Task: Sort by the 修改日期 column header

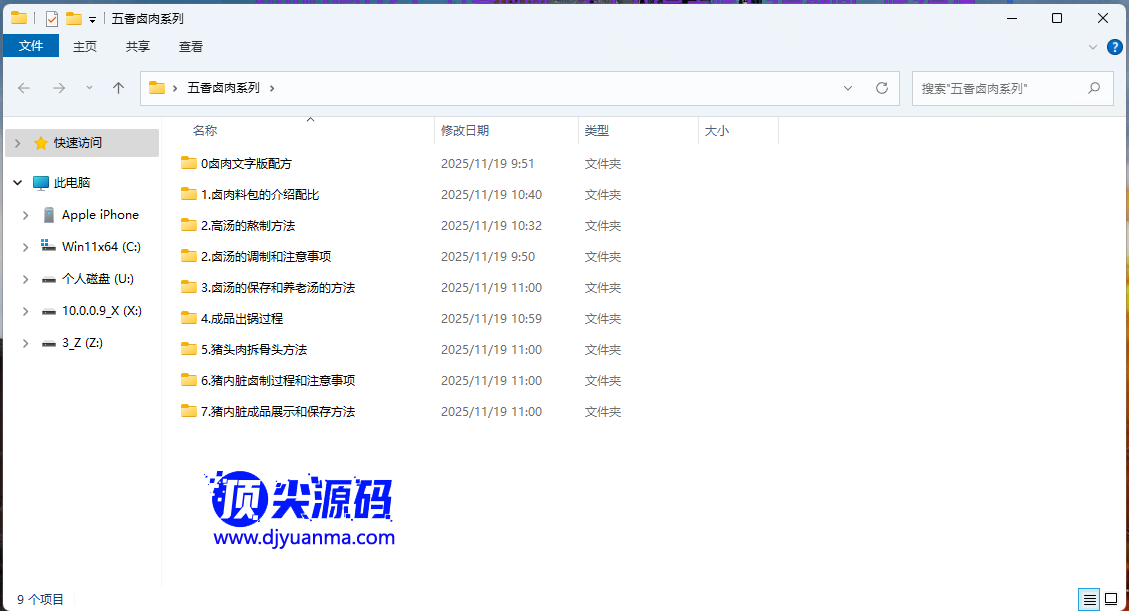Action: (466, 130)
